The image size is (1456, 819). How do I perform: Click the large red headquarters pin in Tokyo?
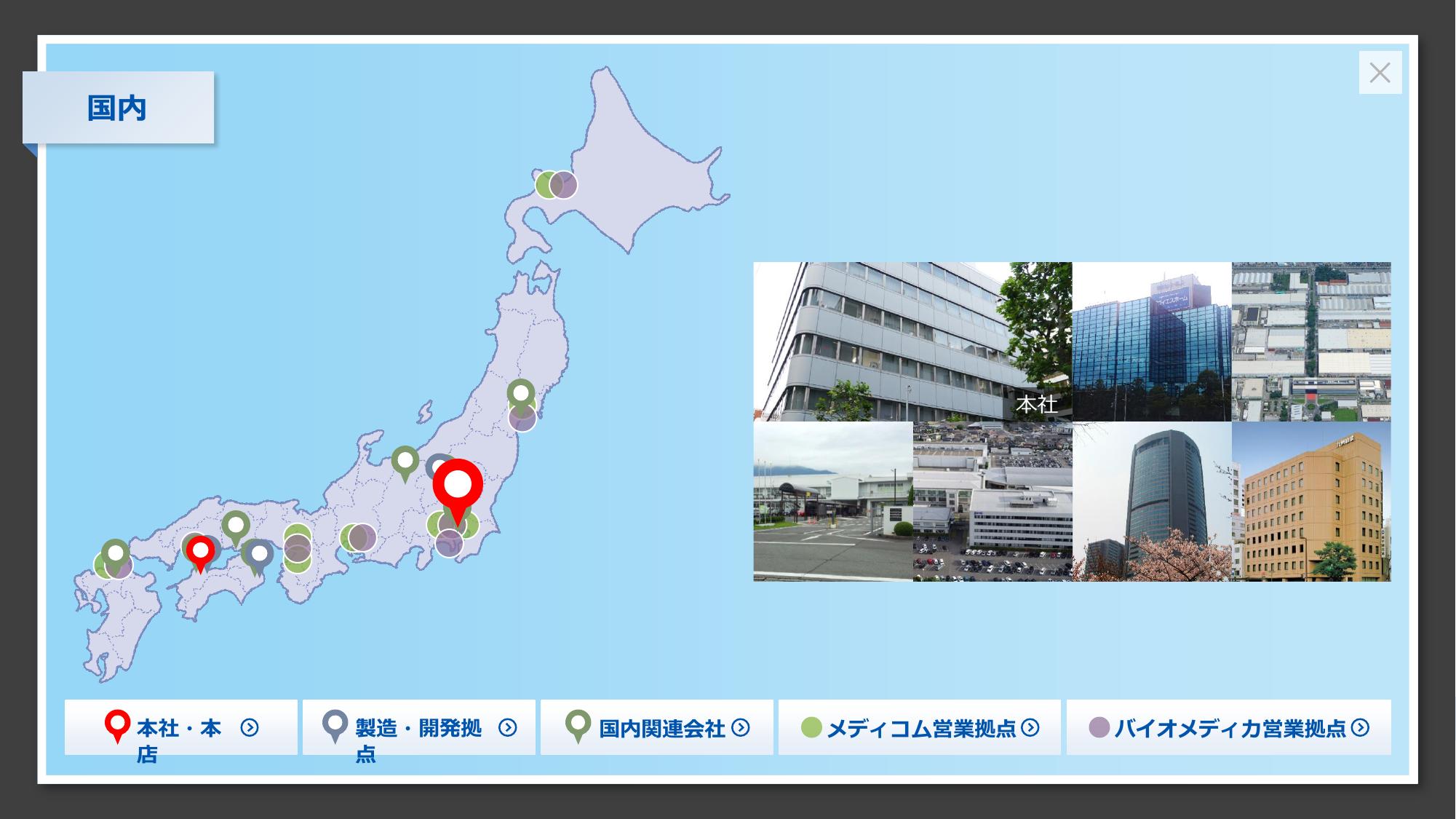458,485
